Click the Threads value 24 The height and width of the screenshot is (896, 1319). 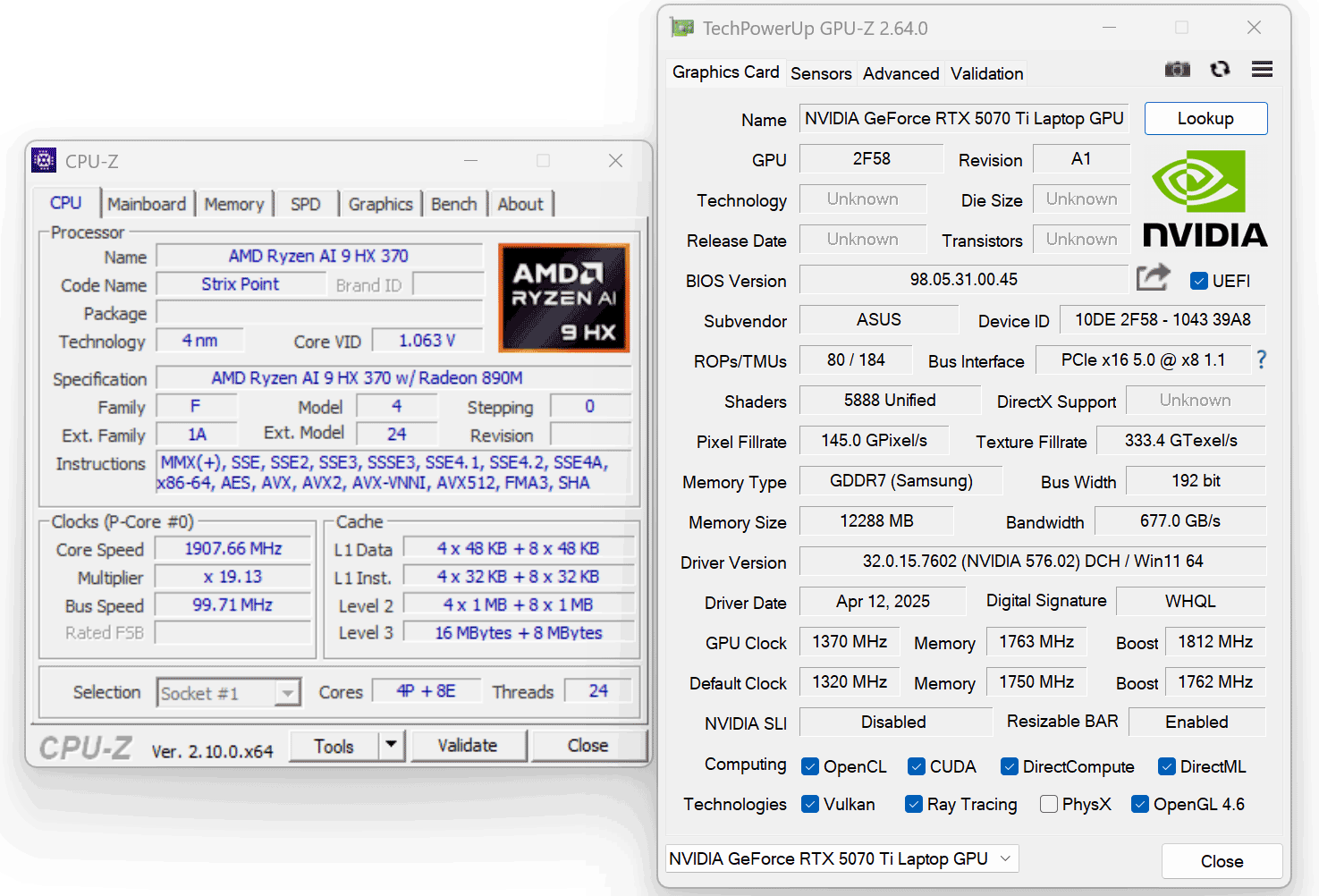(598, 690)
